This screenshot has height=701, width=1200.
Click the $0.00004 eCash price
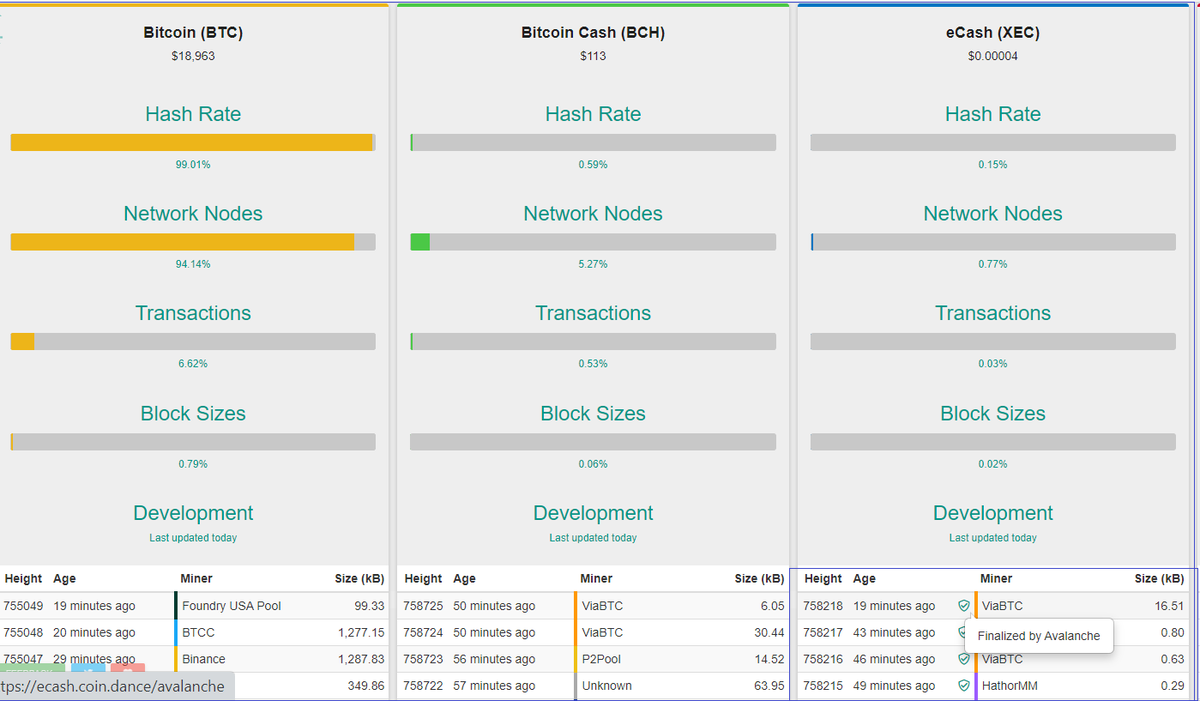tap(993, 56)
